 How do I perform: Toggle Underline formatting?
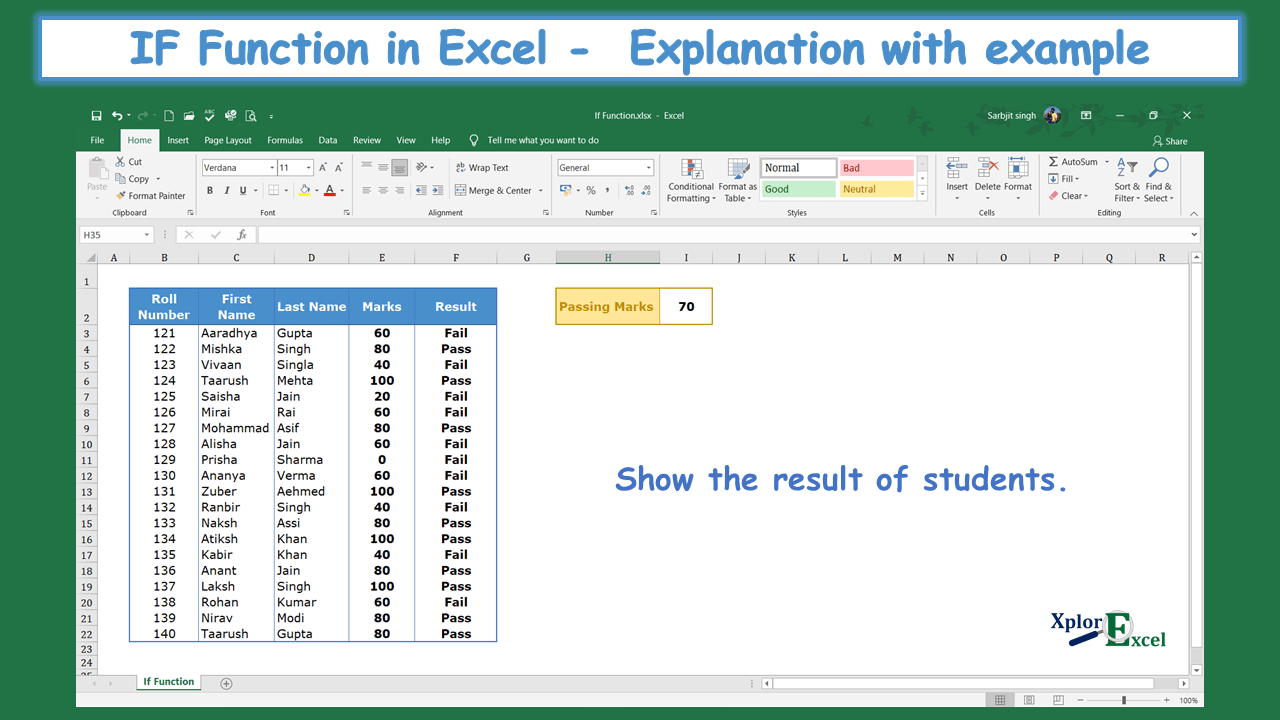pyautogui.click(x=244, y=190)
